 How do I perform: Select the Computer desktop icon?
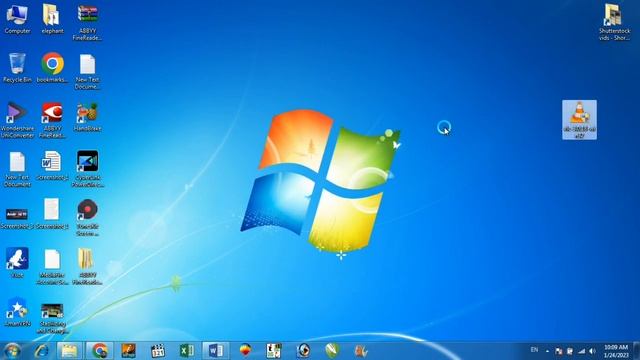tap(17, 19)
